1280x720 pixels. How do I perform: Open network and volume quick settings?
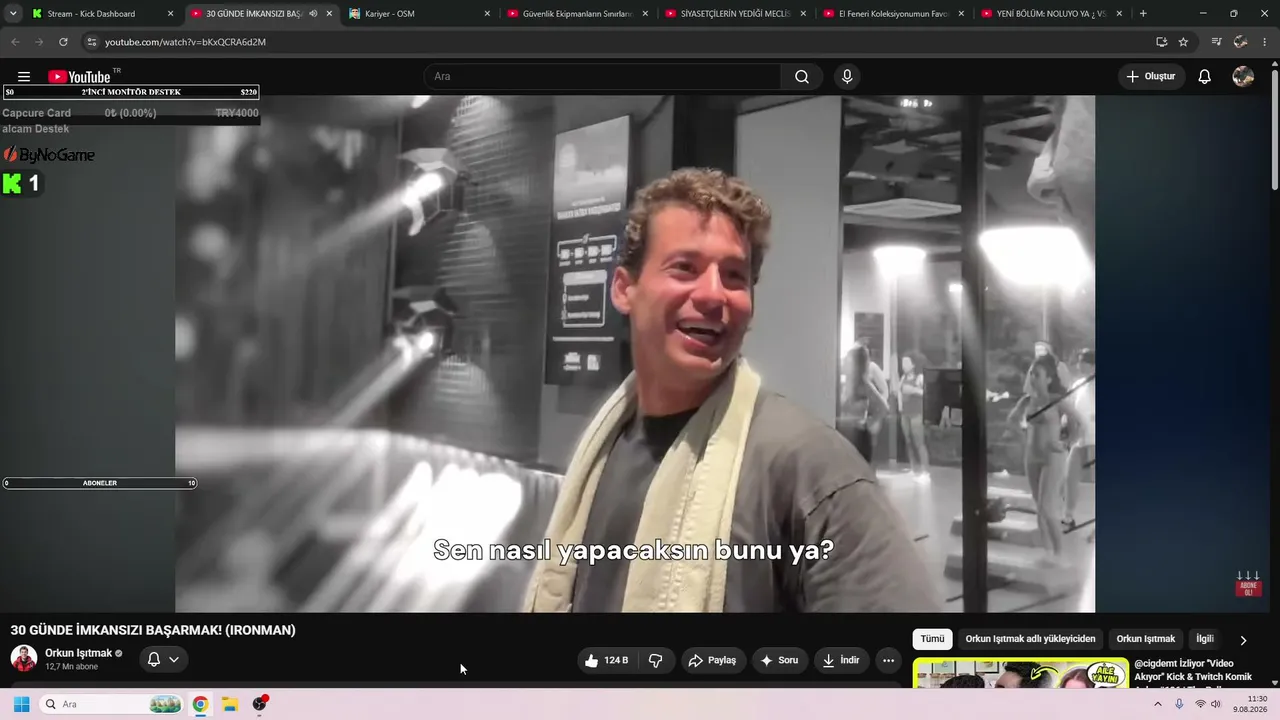(1208, 704)
